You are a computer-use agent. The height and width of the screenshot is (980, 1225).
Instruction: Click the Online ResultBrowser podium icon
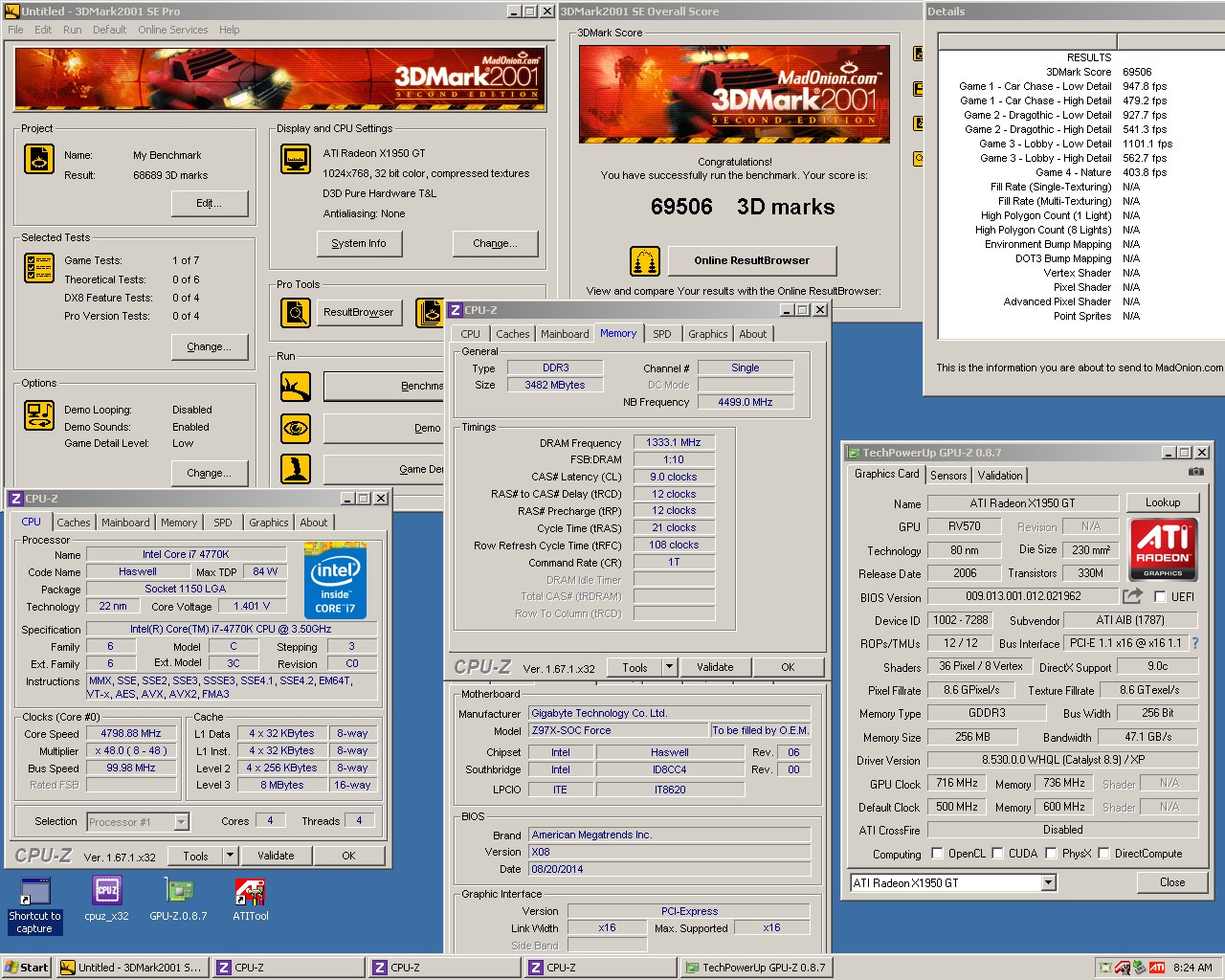(x=645, y=260)
